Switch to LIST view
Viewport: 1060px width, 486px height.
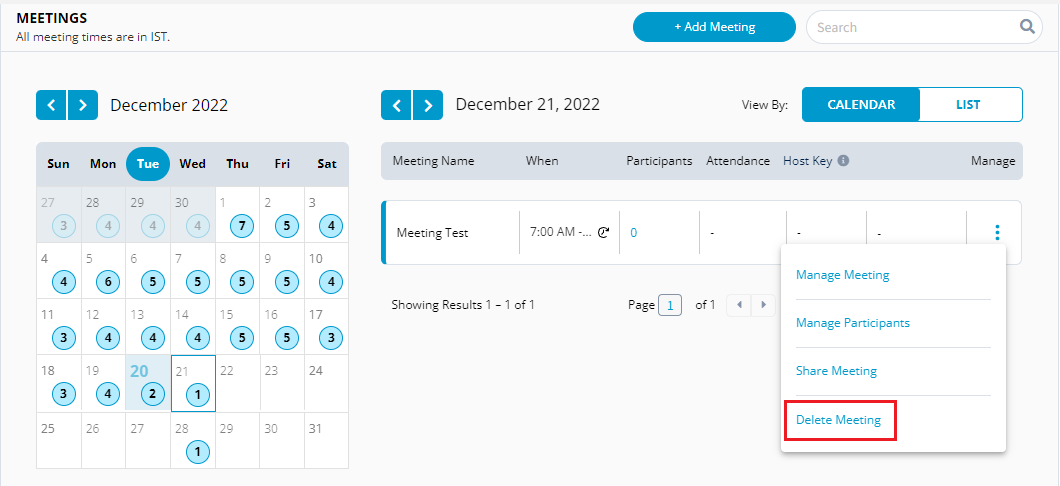point(968,105)
